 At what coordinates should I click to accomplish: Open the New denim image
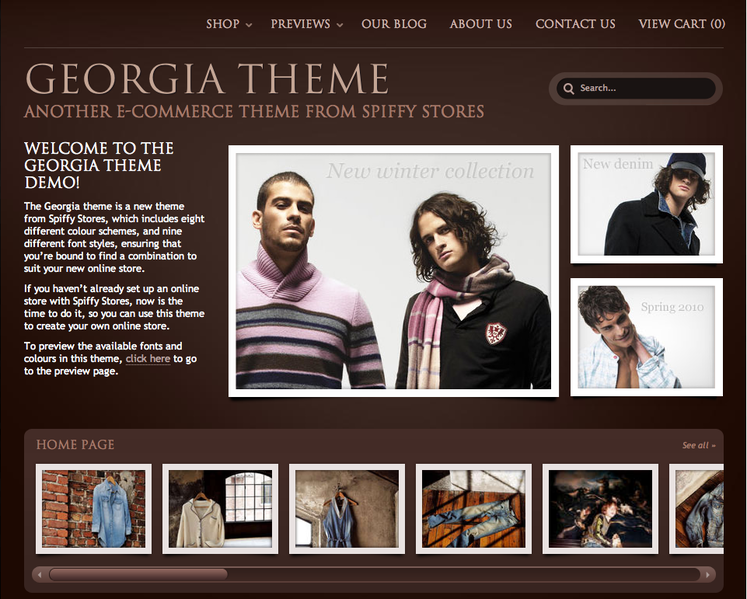click(x=646, y=204)
